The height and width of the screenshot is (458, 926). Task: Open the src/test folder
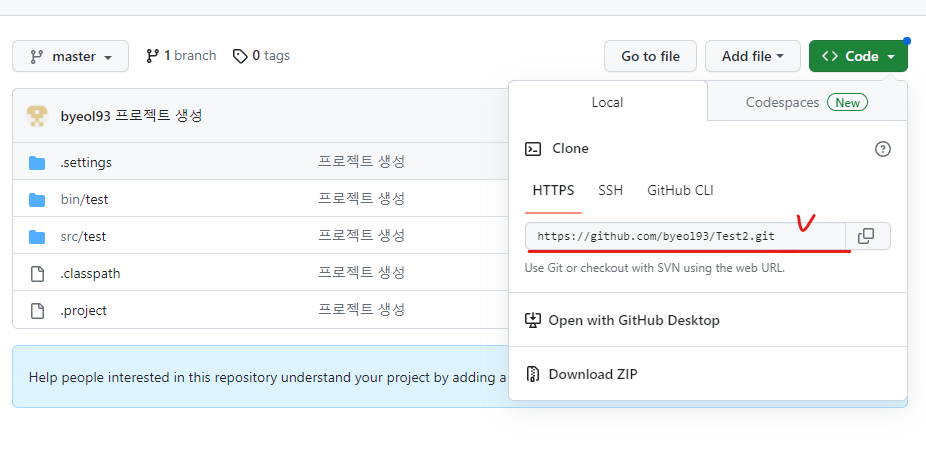(83, 237)
